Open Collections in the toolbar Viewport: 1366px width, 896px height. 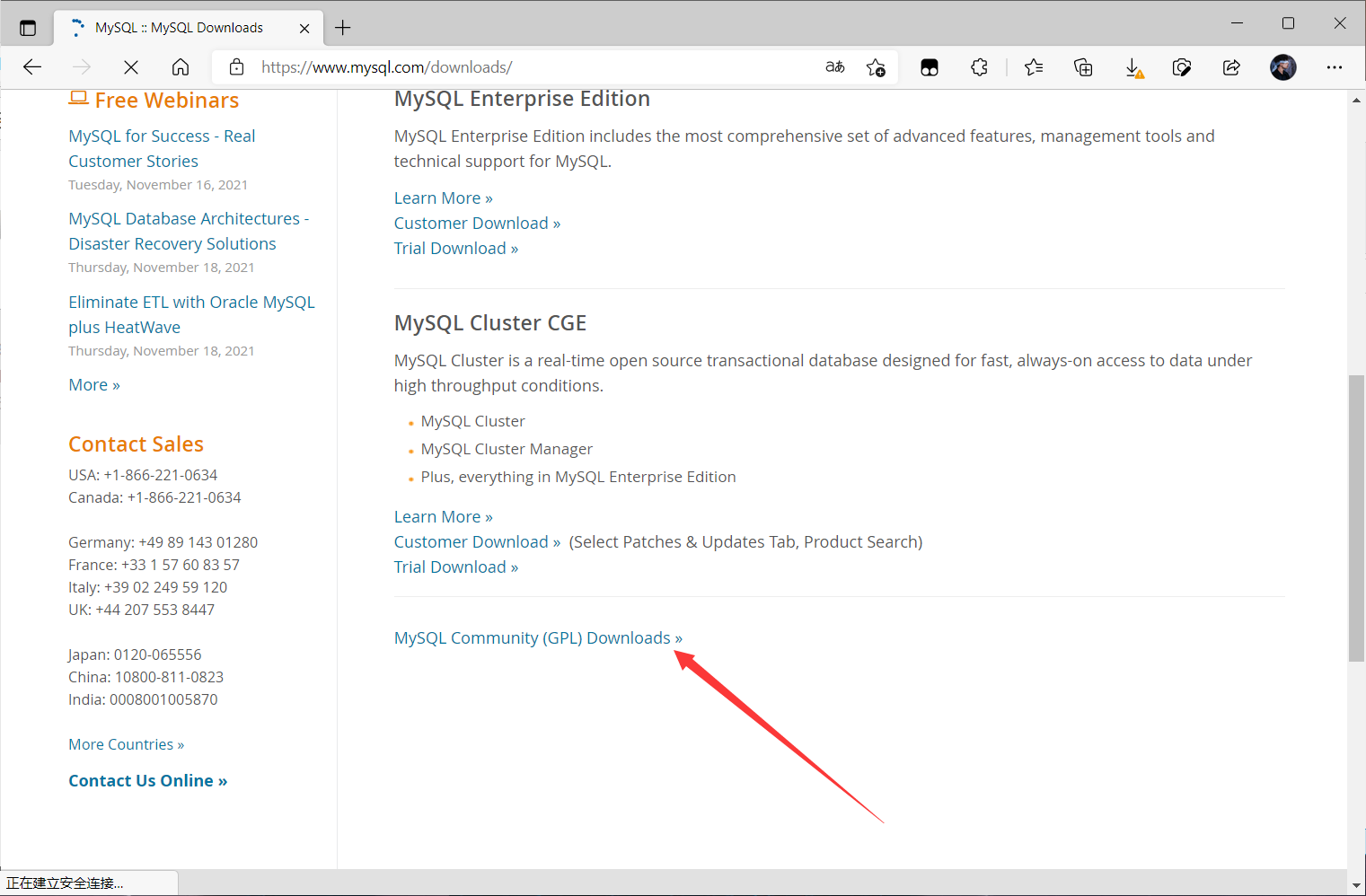click(1083, 67)
